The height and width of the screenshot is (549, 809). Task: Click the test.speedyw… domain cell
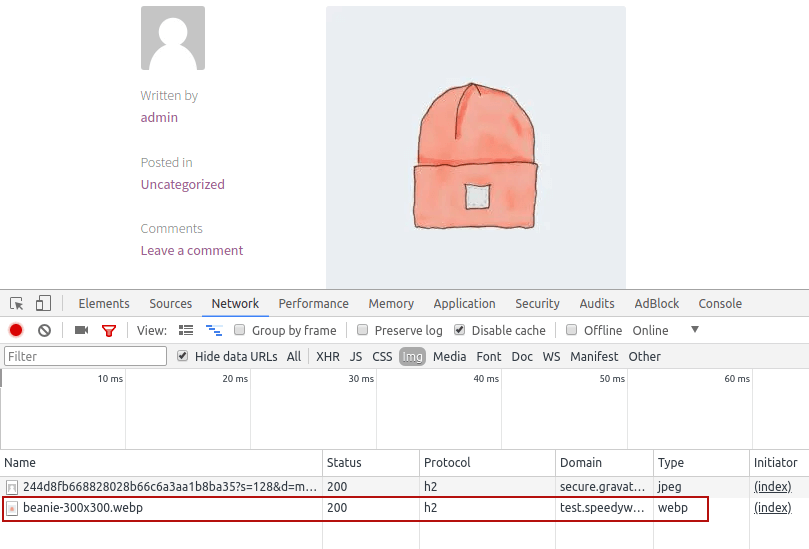point(602,508)
